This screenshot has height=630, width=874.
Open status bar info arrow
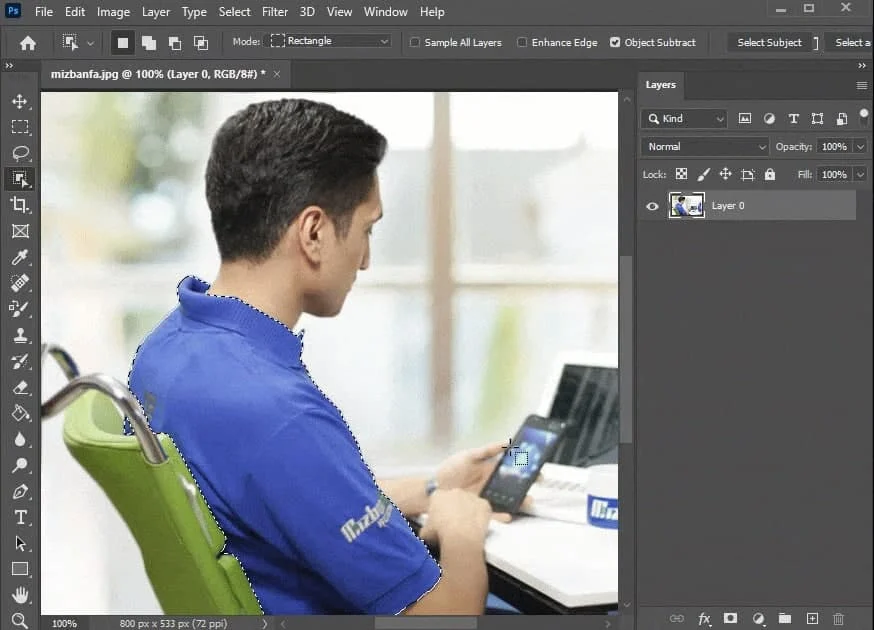pos(265,623)
